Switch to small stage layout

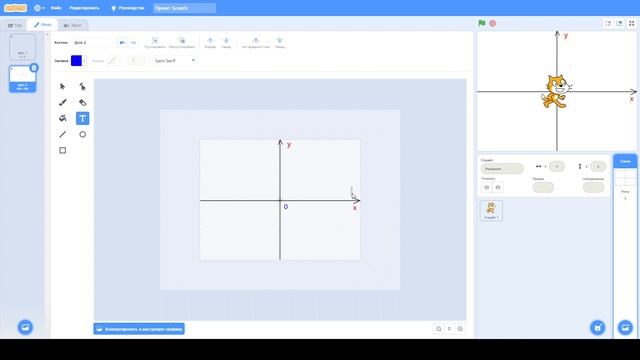608,23
